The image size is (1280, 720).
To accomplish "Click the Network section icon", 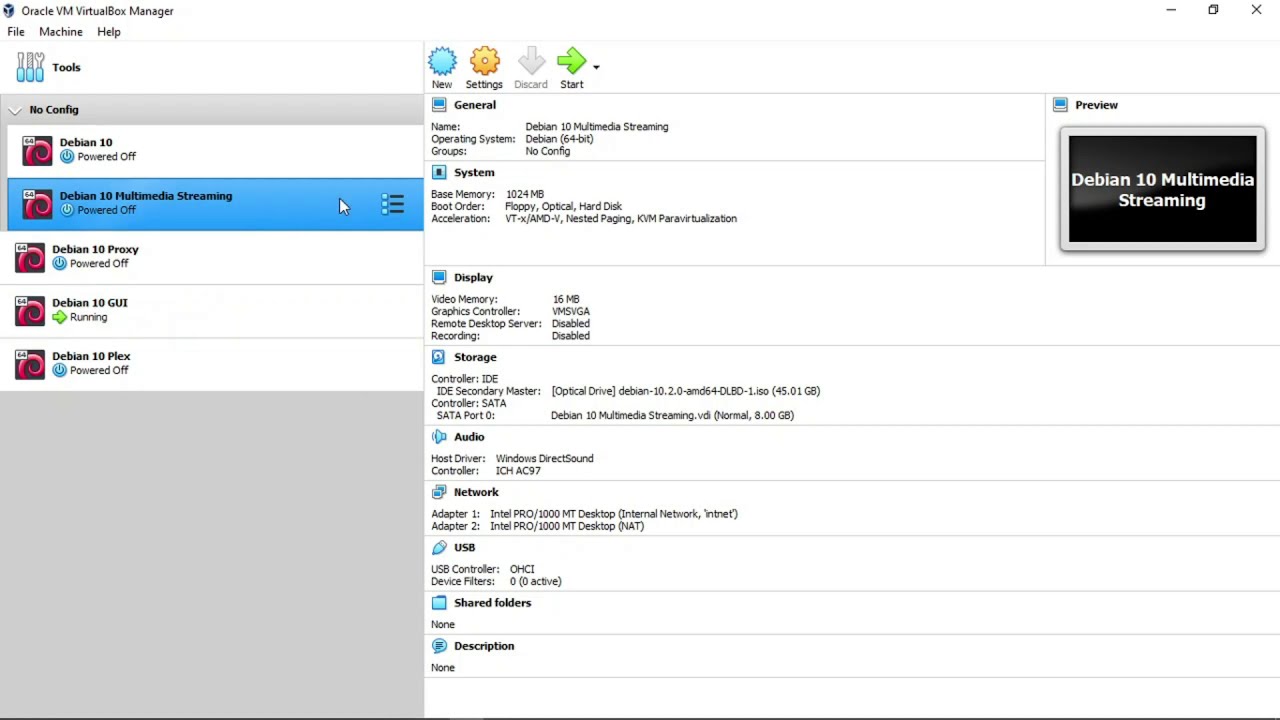I will 439,492.
